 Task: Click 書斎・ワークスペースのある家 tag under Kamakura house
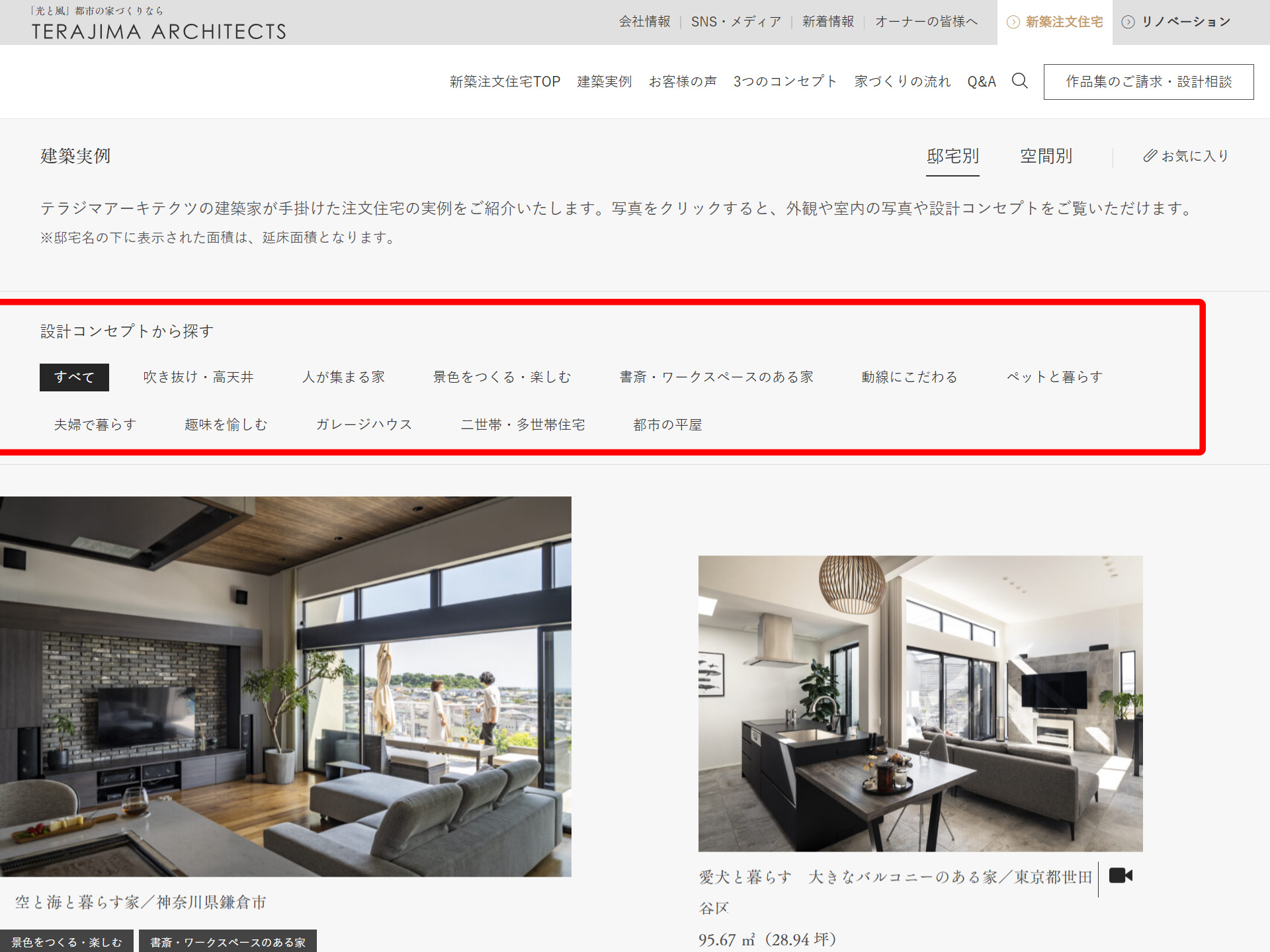[228, 941]
